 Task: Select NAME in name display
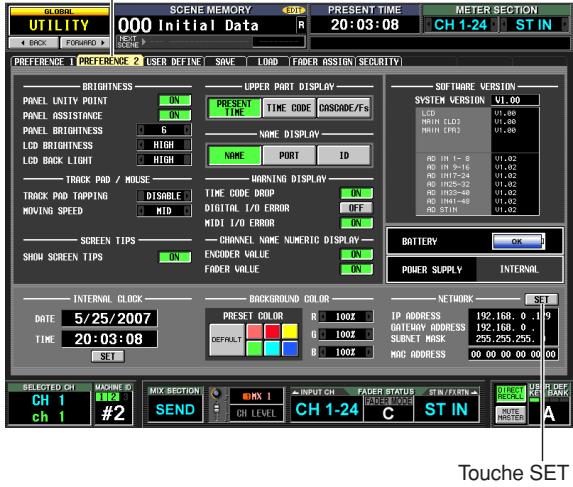click(234, 156)
